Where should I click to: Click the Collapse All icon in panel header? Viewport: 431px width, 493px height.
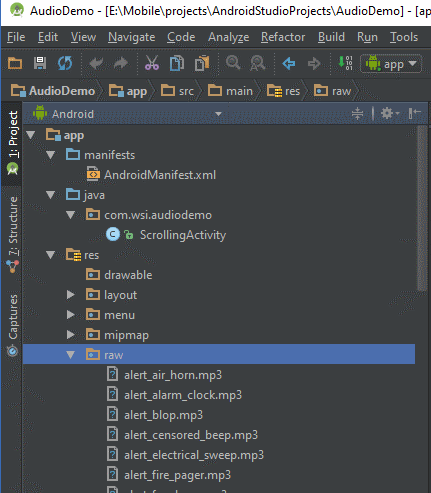tap(357, 114)
